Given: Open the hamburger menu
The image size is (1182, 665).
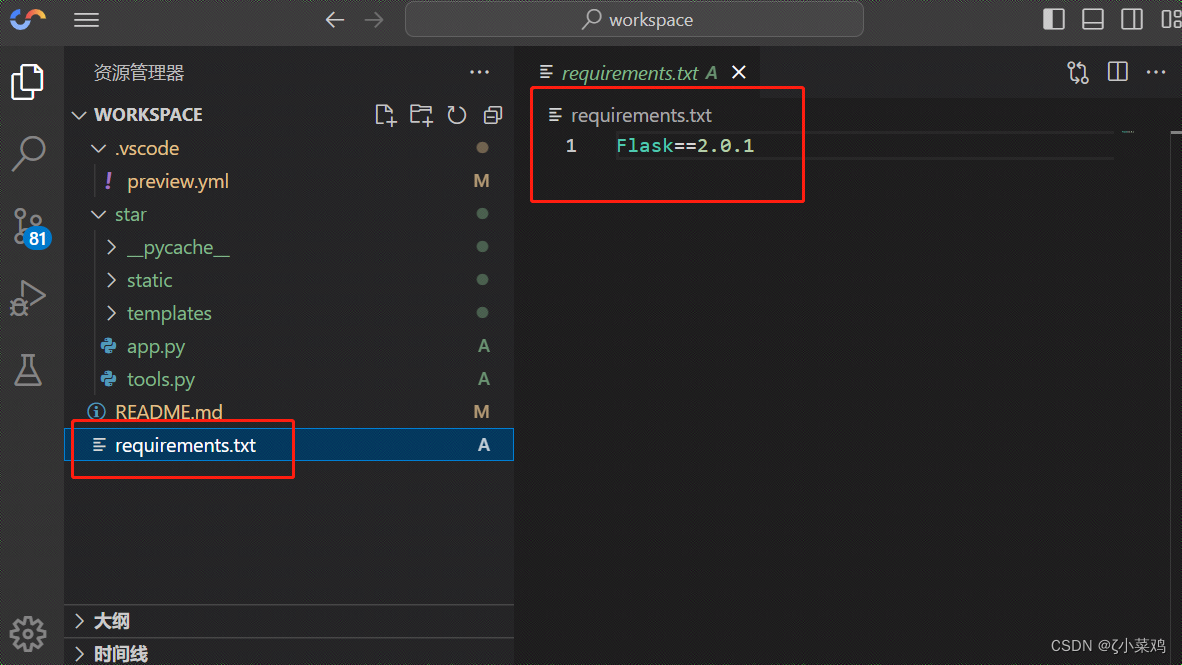Looking at the screenshot, I should [86, 19].
